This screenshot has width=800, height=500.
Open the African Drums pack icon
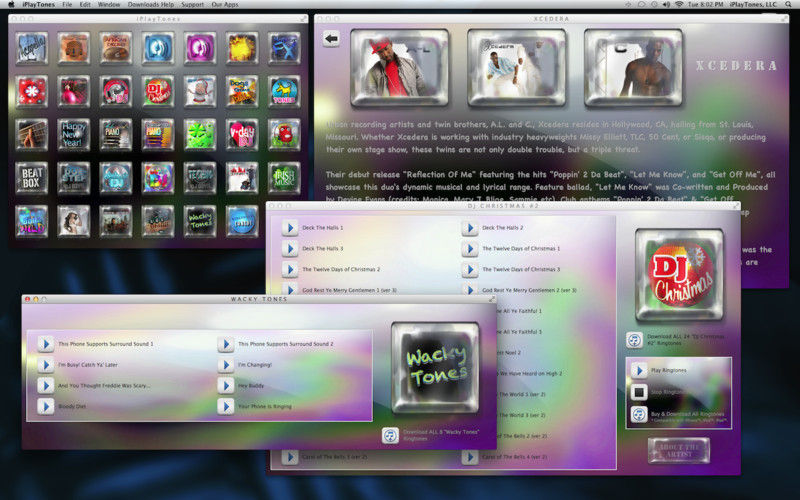pos(116,48)
